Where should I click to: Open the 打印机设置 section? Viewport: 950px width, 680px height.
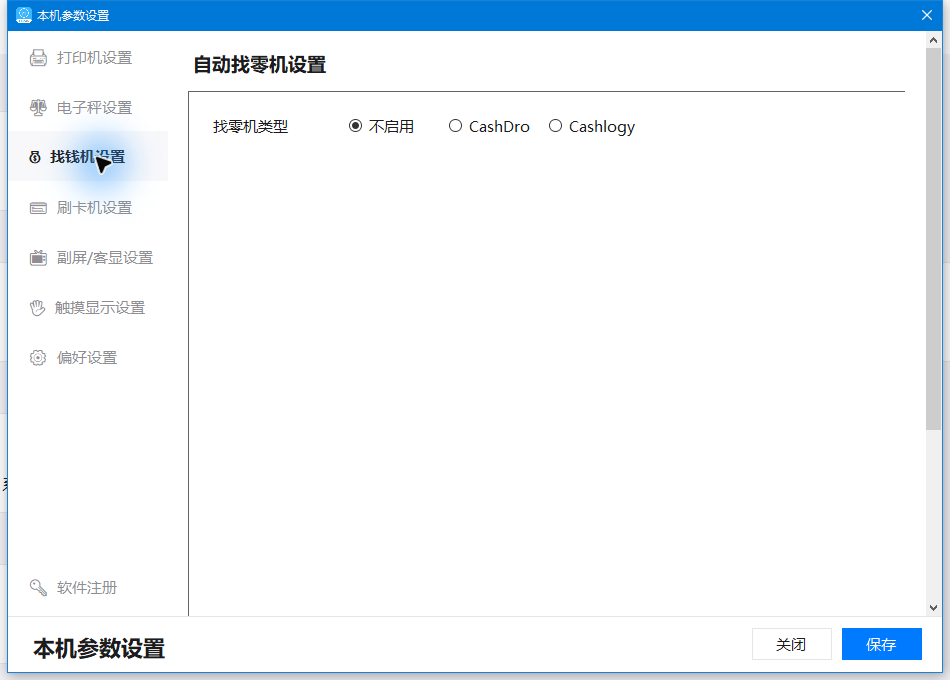(88, 58)
